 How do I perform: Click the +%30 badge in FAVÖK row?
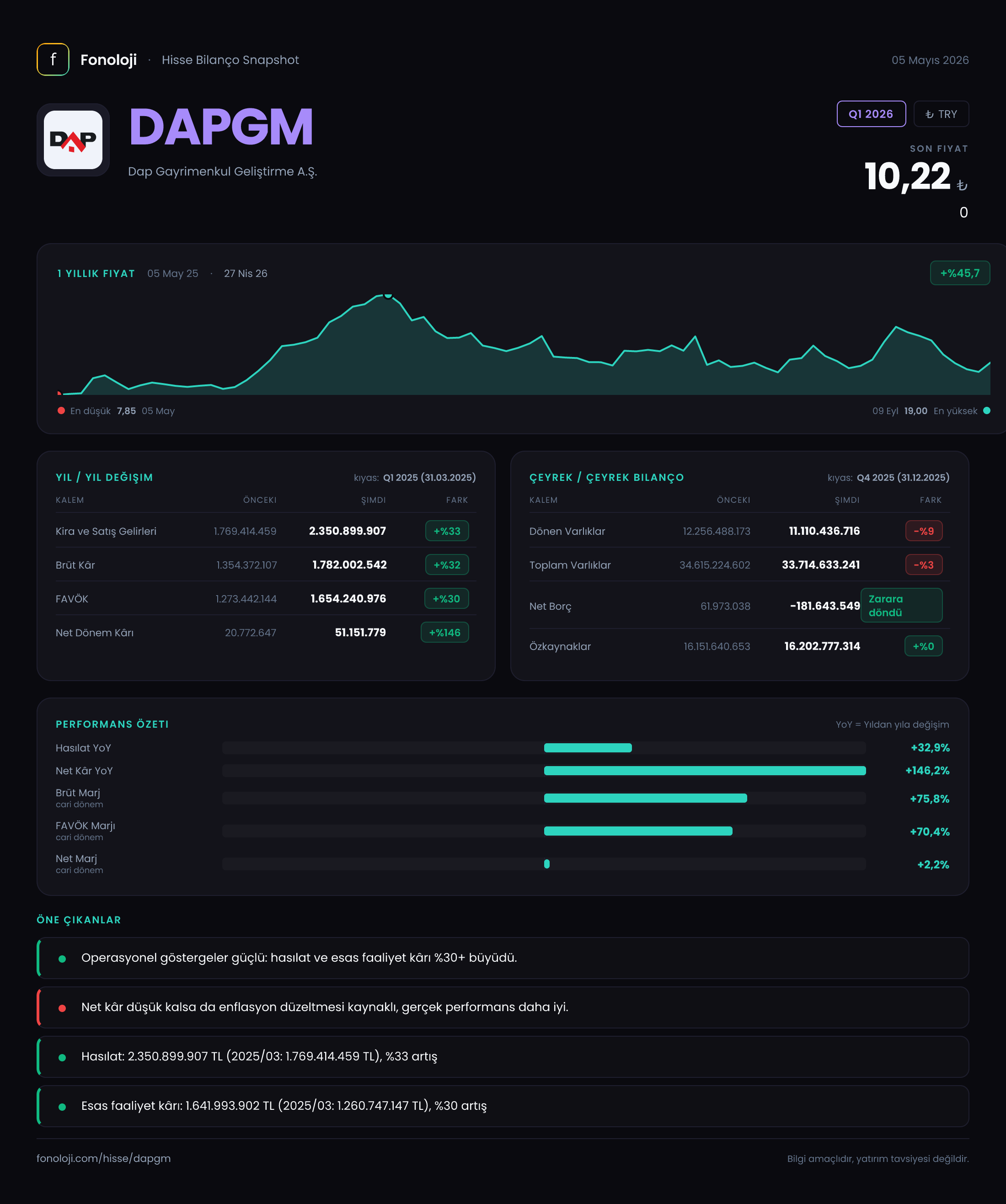[446, 598]
